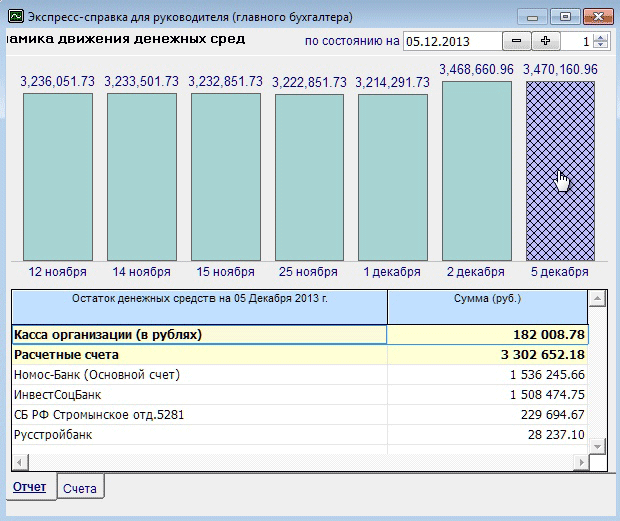This screenshot has height=521, width=620.
Task: Decrease the period spinner value with the down arrow
Action: pos(601,45)
